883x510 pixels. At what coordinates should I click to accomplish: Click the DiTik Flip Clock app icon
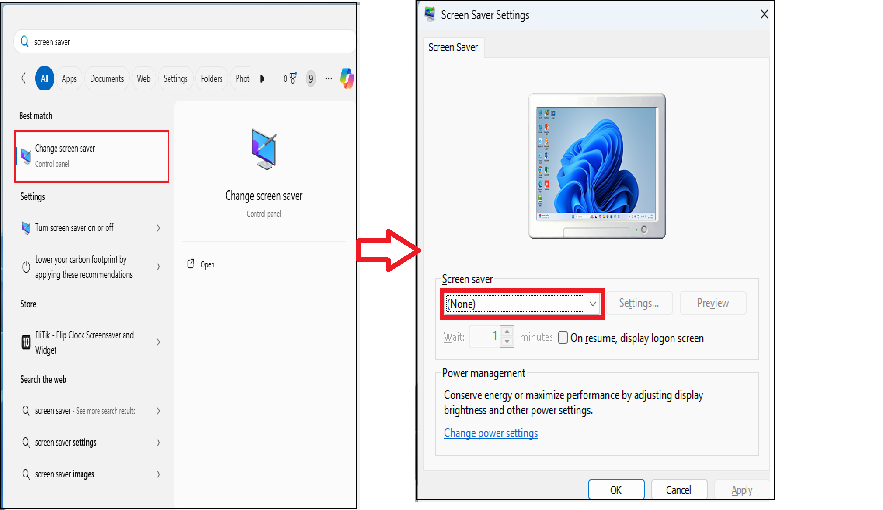26,342
